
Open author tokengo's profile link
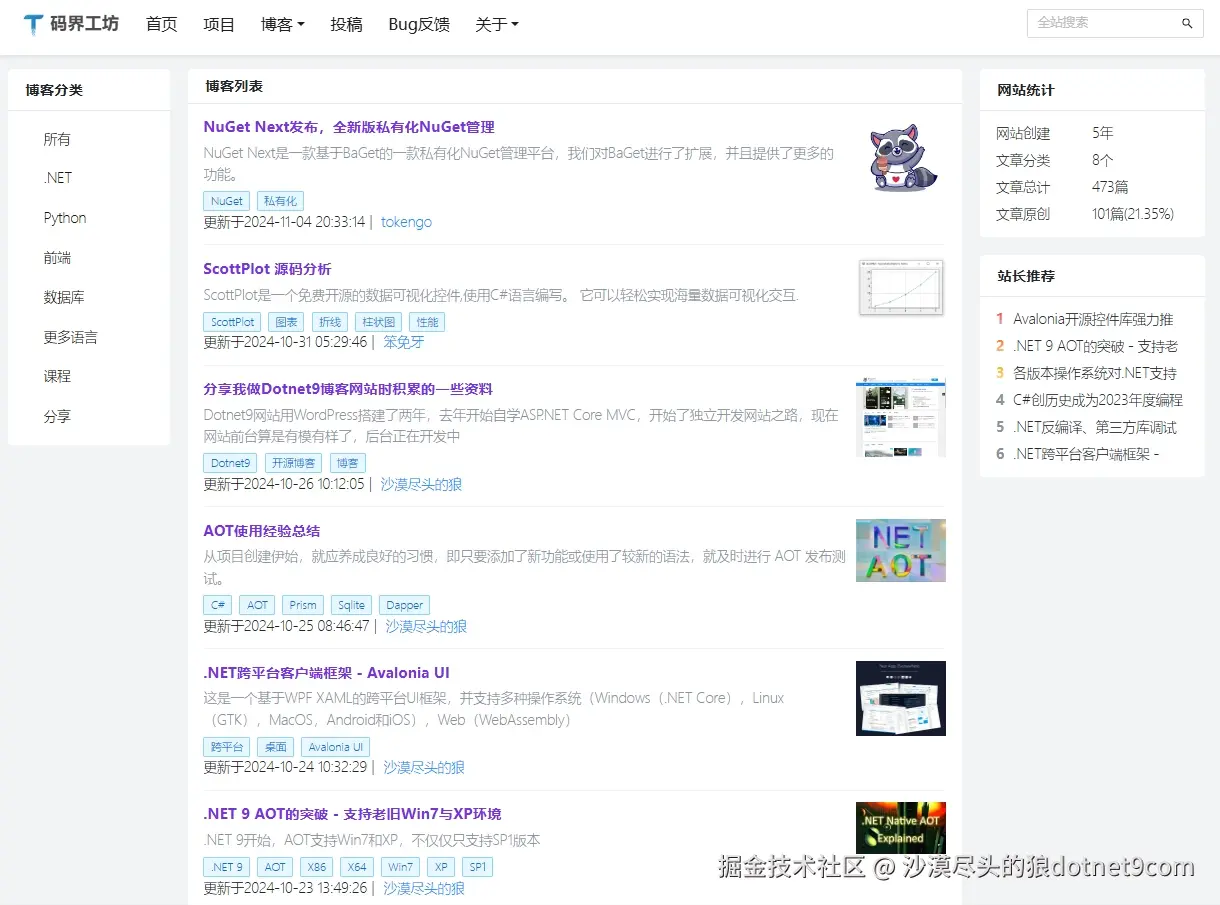(406, 222)
